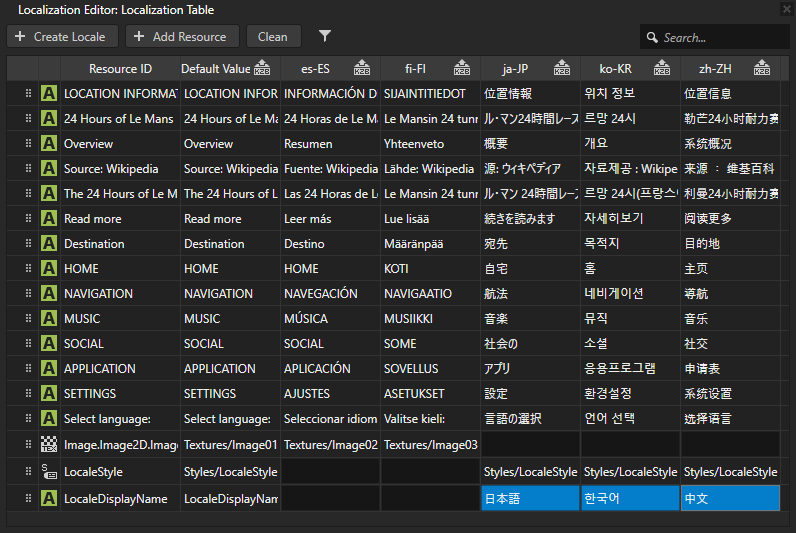Image resolution: width=796 pixels, height=533 pixels.
Task: Grab the drag handle of HOME row
Action: (x=28, y=269)
